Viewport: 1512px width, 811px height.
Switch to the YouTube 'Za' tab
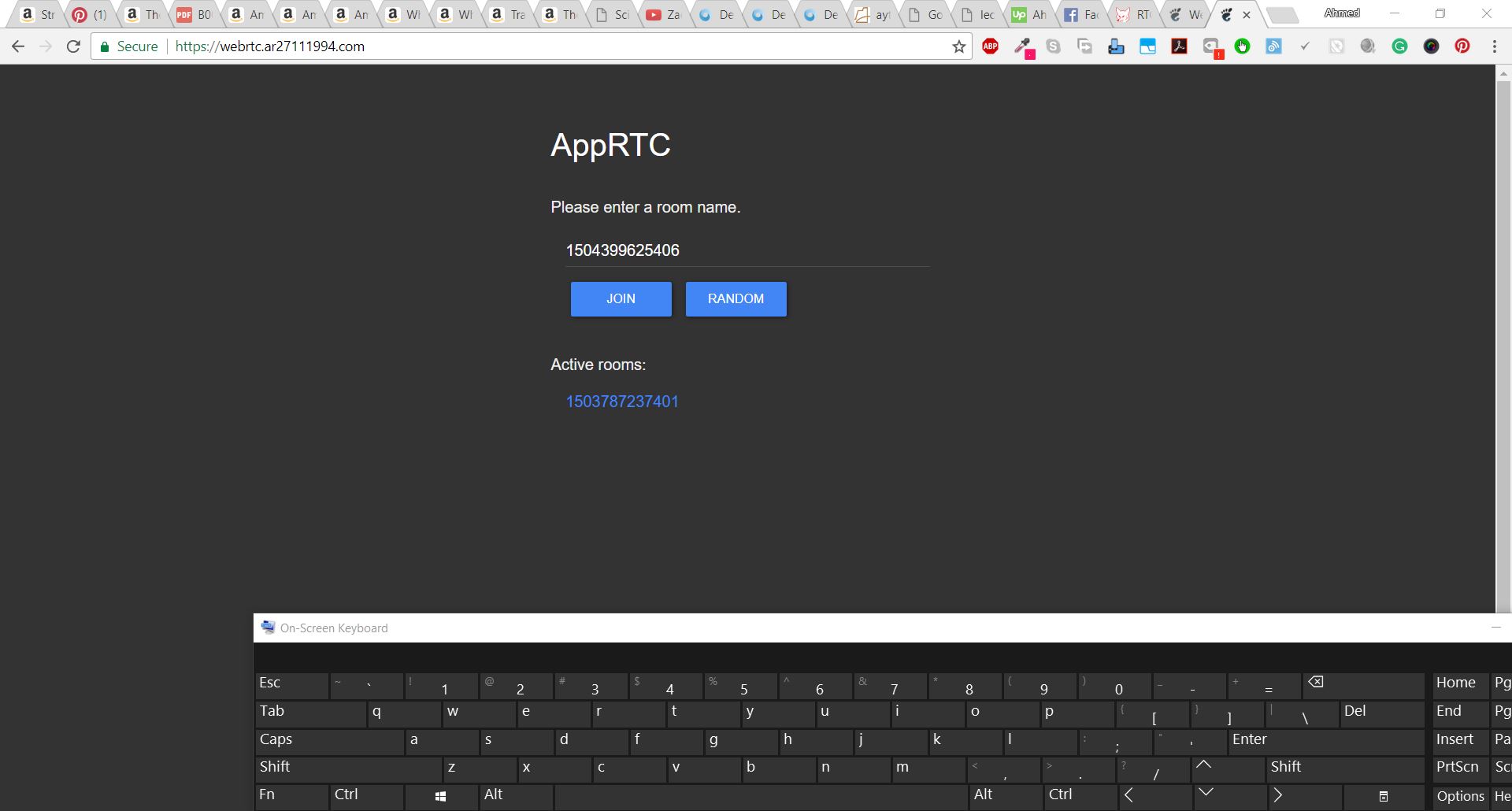[x=662, y=15]
